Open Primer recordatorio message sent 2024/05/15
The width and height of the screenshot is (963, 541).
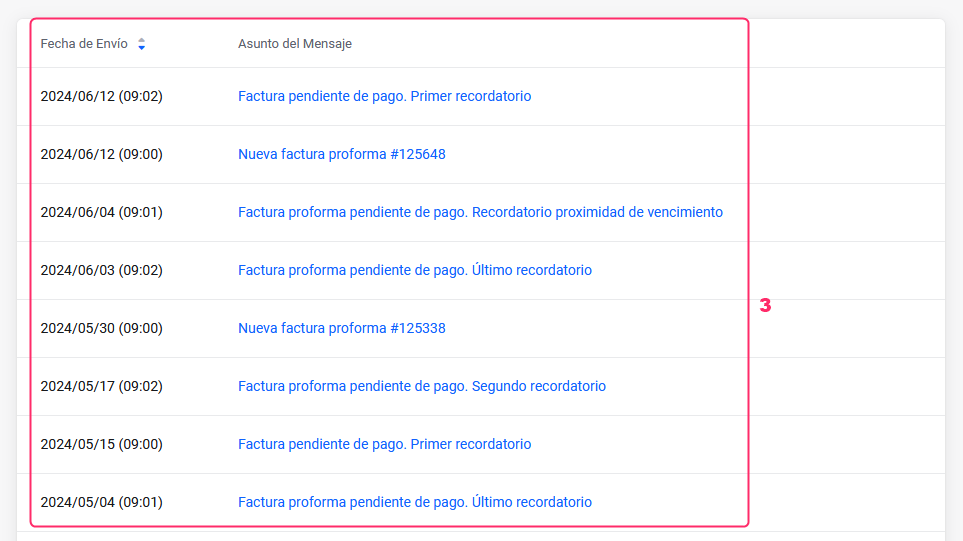384,445
